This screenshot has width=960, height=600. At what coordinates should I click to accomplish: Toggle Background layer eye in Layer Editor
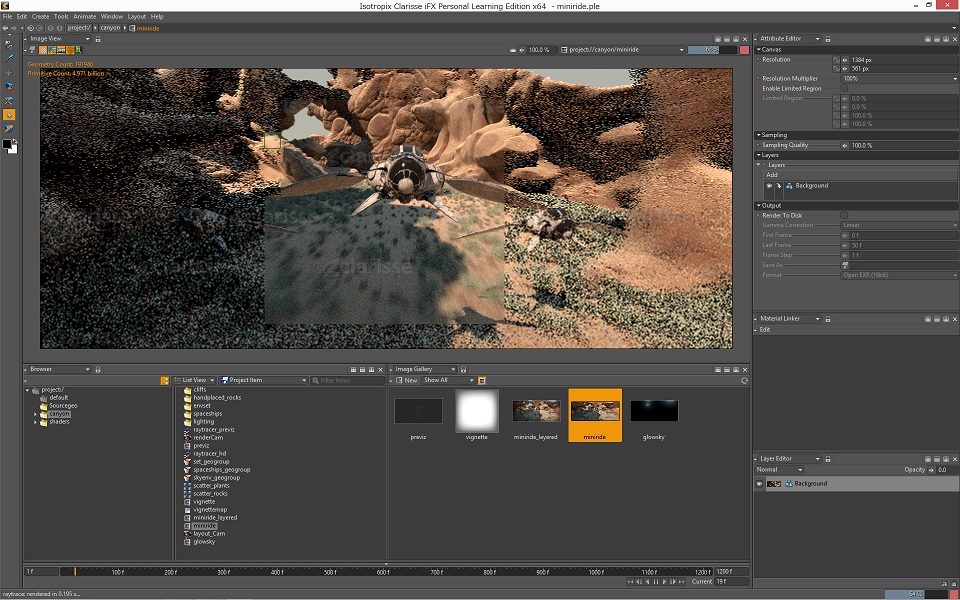pyautogui.click(x=759, y=484)
